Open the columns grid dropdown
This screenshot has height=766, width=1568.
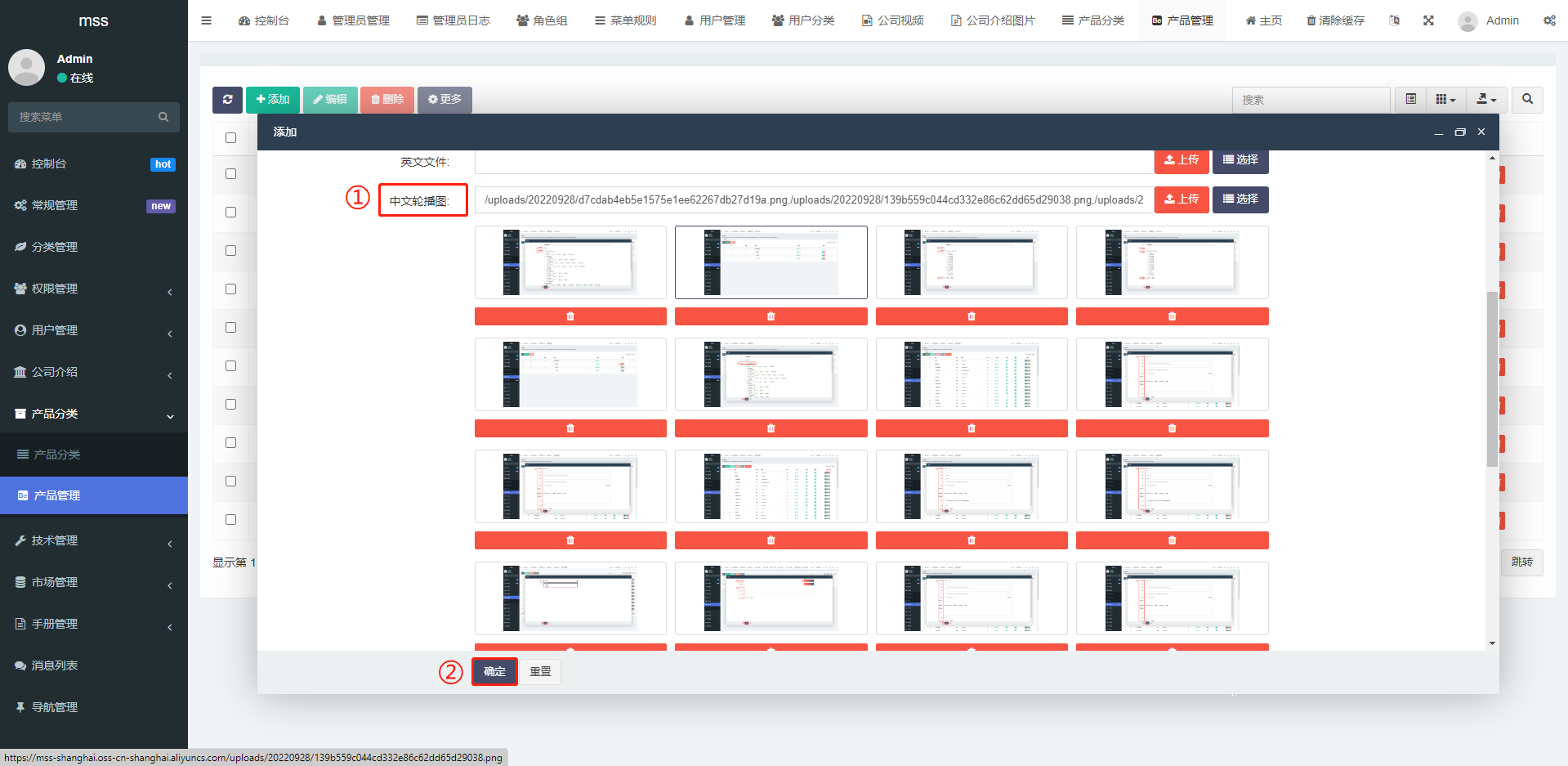pos(1445,100)
